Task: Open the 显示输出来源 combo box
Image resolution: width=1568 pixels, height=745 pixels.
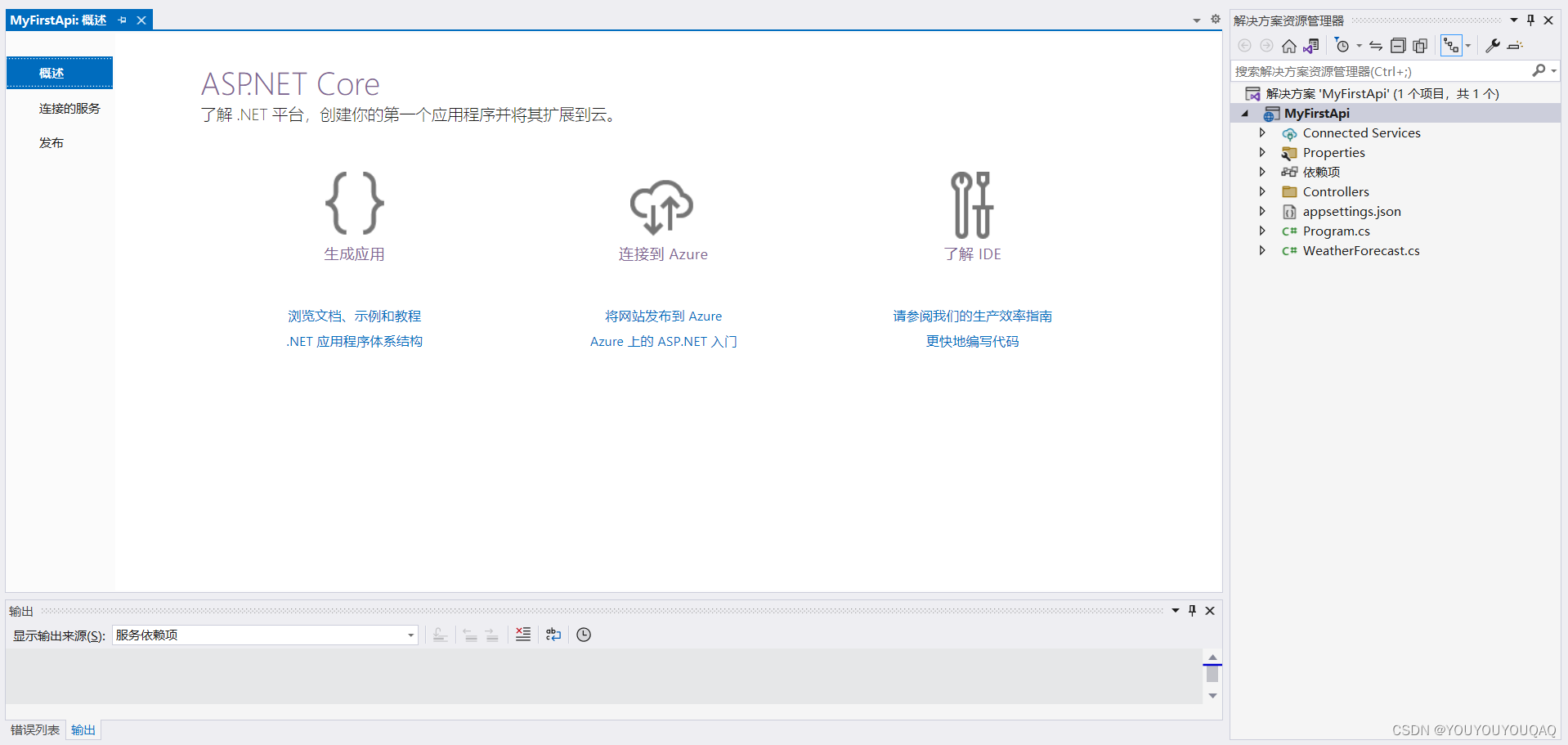Action: 265,635
